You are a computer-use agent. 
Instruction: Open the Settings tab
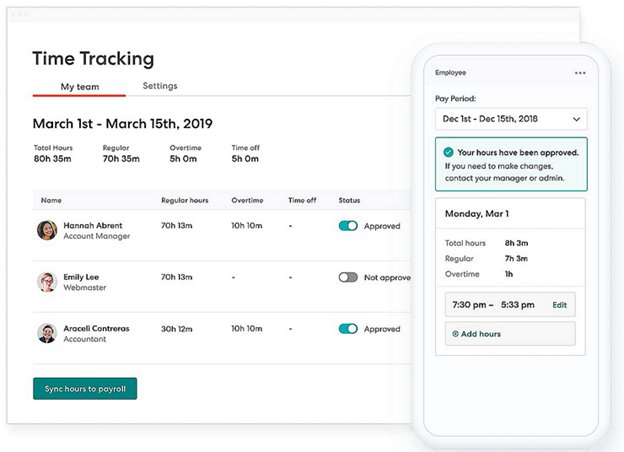click(x=160, y=86)
